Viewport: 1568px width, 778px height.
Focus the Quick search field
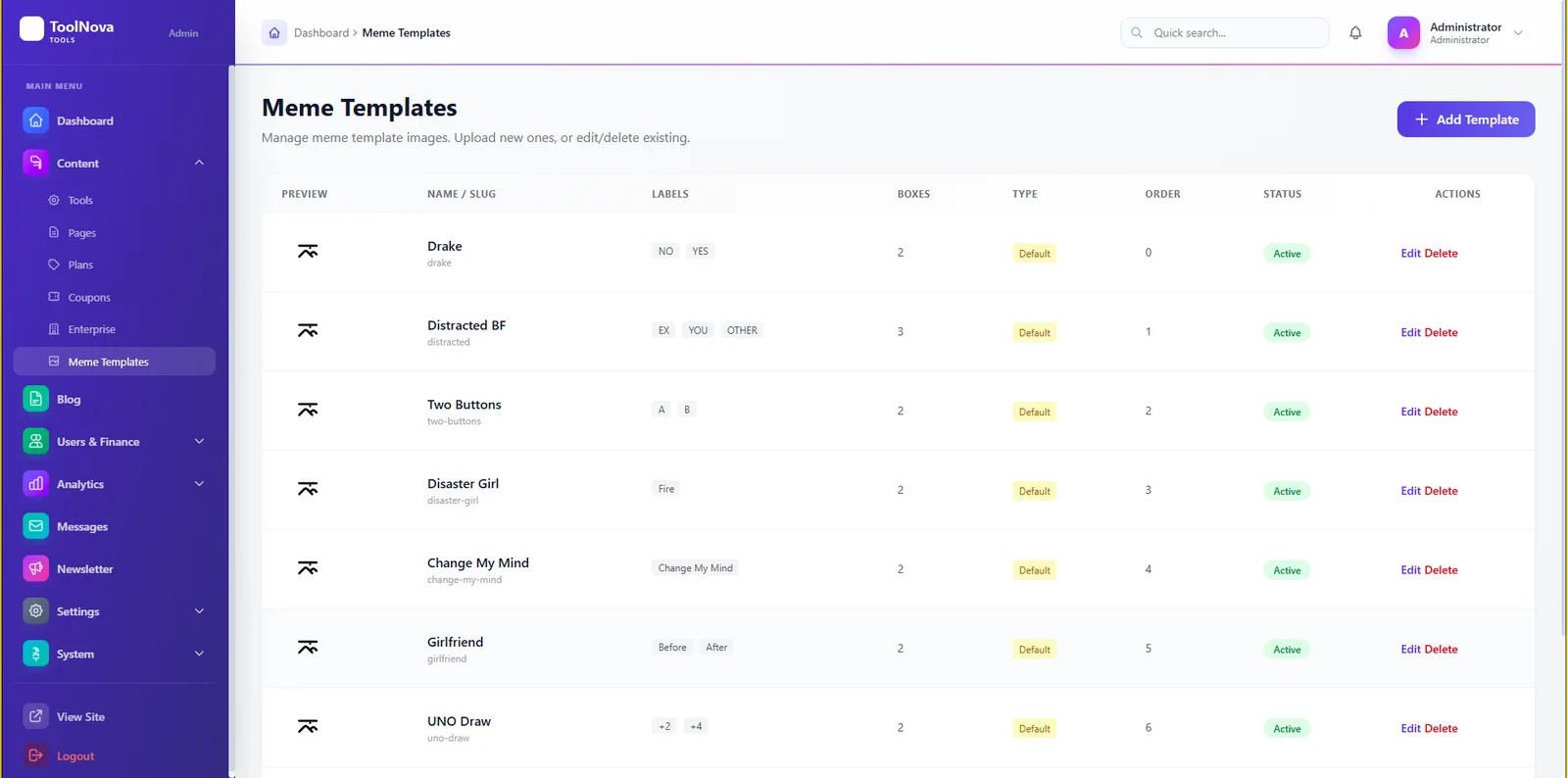point(1224,32)
